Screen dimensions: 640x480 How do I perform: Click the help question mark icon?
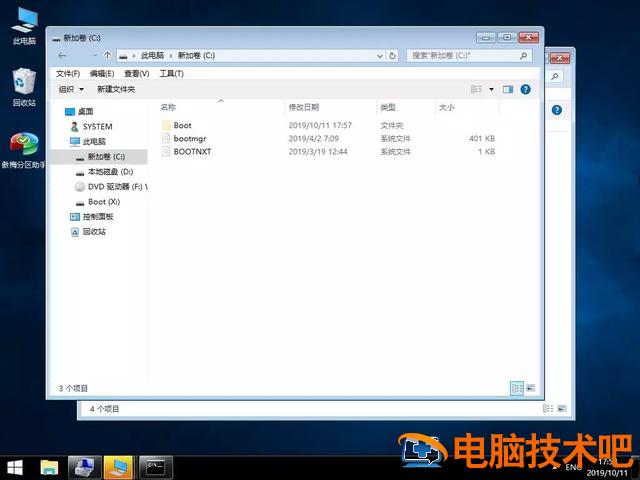point(526,89)
